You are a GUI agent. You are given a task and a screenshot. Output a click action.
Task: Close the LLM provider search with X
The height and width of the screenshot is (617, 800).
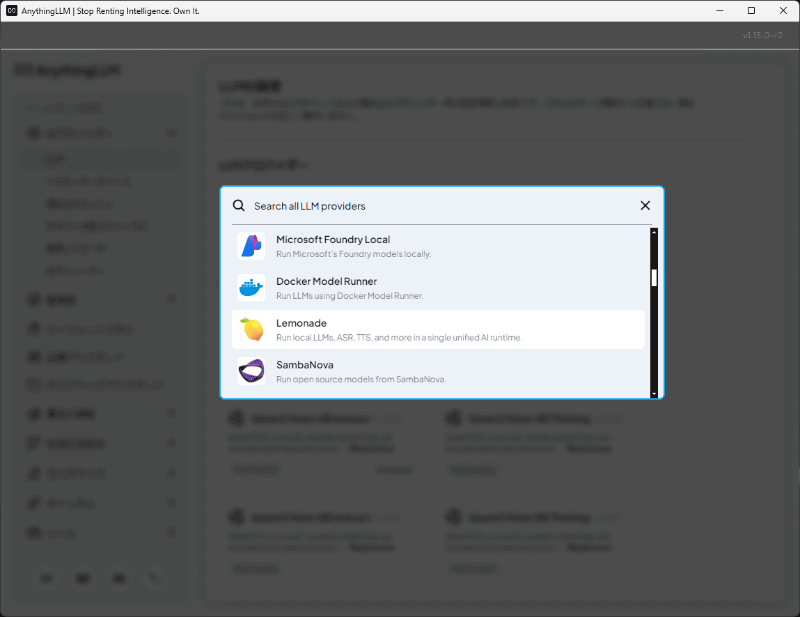coord(645,206)
